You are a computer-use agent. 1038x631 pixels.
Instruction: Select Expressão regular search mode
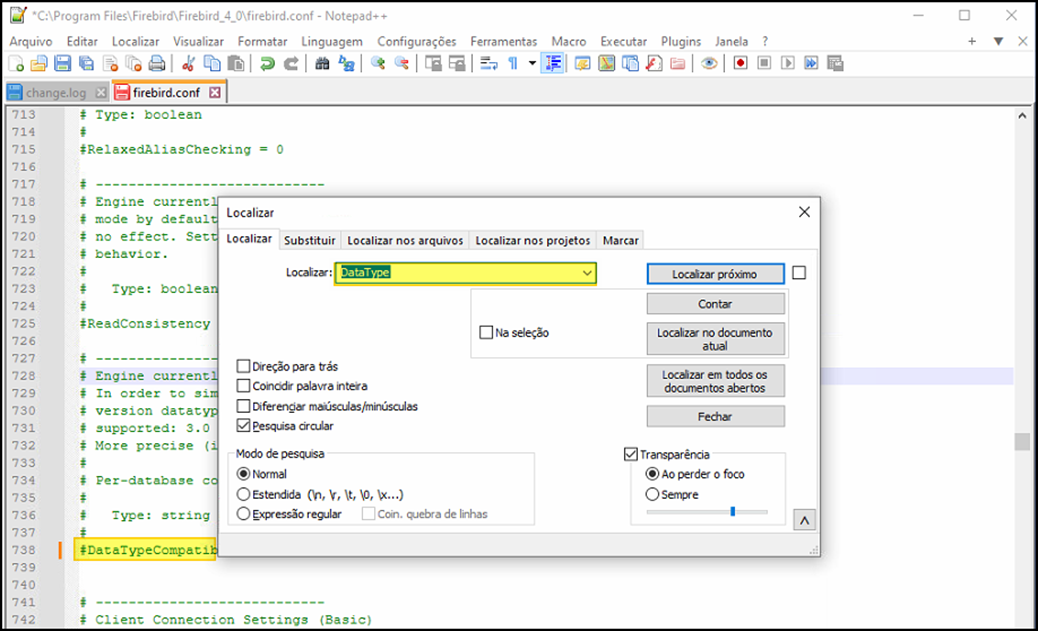[244, 514]
